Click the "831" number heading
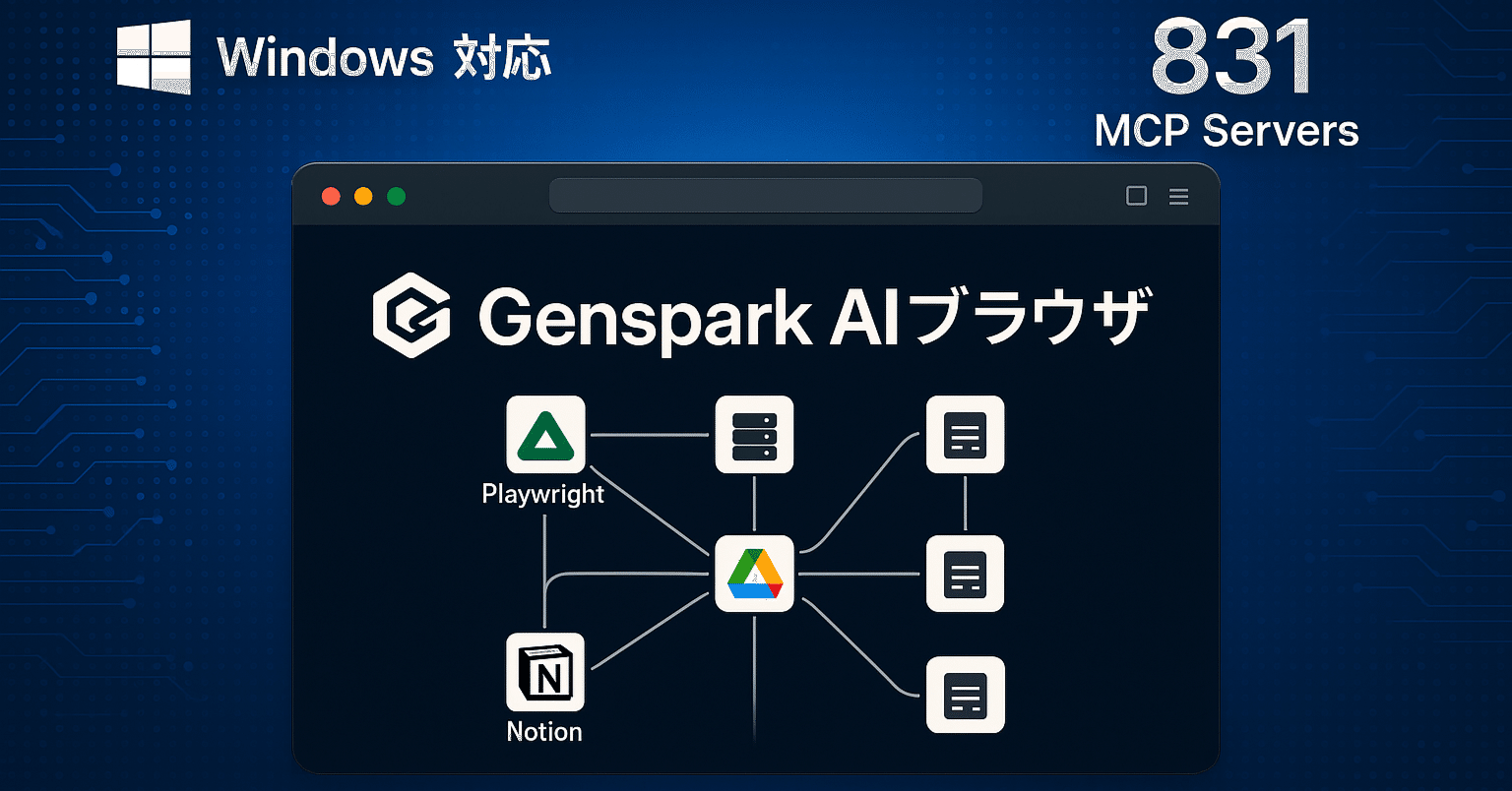The height and width of the screenshot is (791, 1512). [1229, 58]
